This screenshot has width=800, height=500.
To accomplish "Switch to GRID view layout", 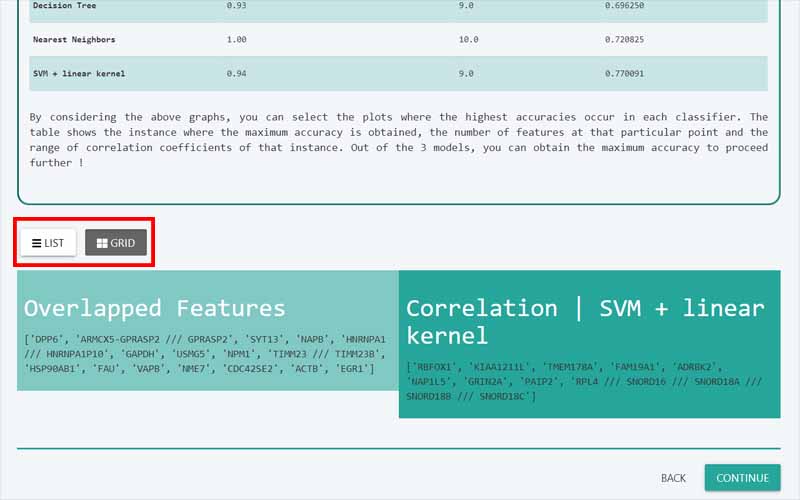I will tap(116, 243).
